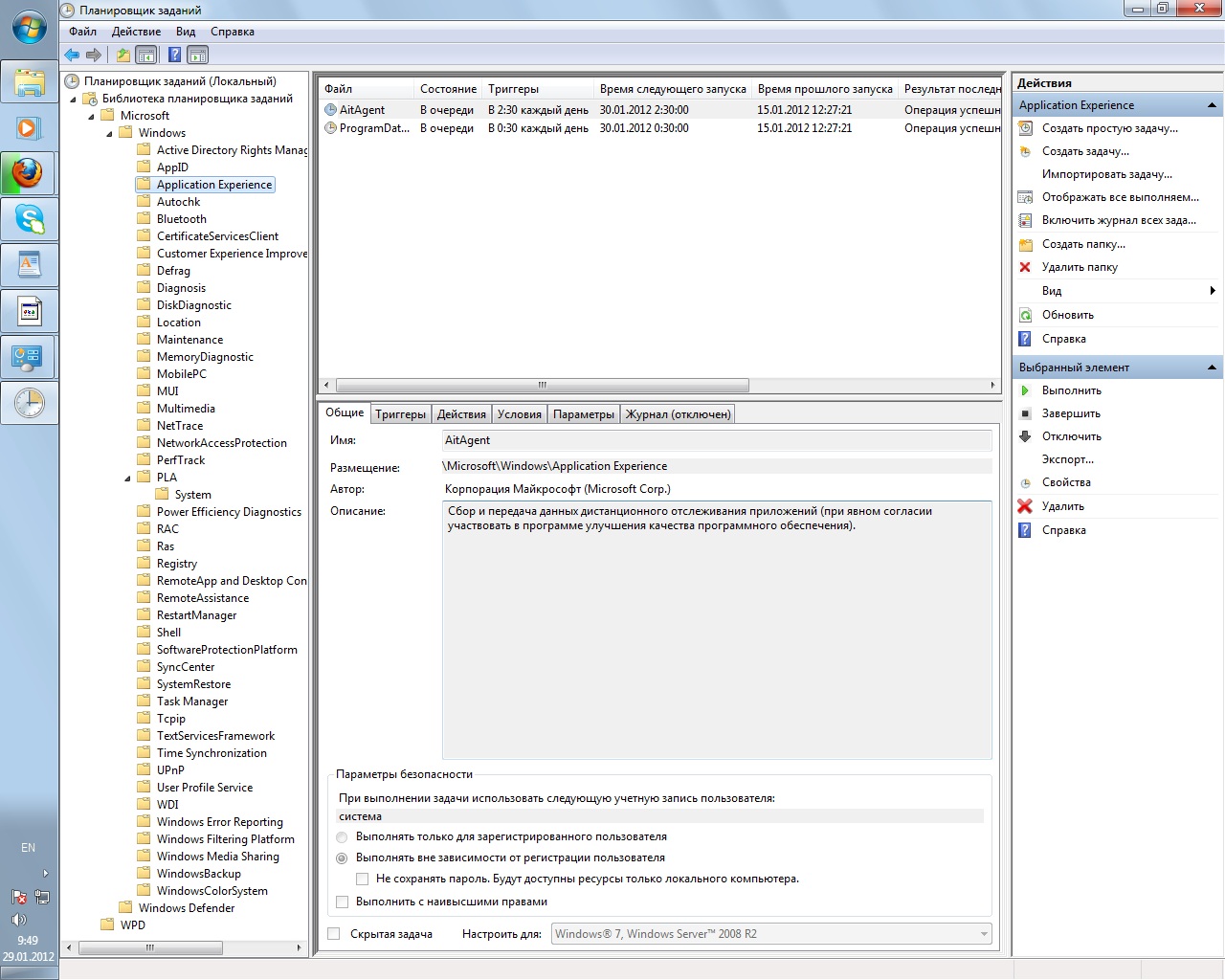Click the Создать простую задачу action icon
Screen dimensions: 1225x980
(x=1025, y=128)
